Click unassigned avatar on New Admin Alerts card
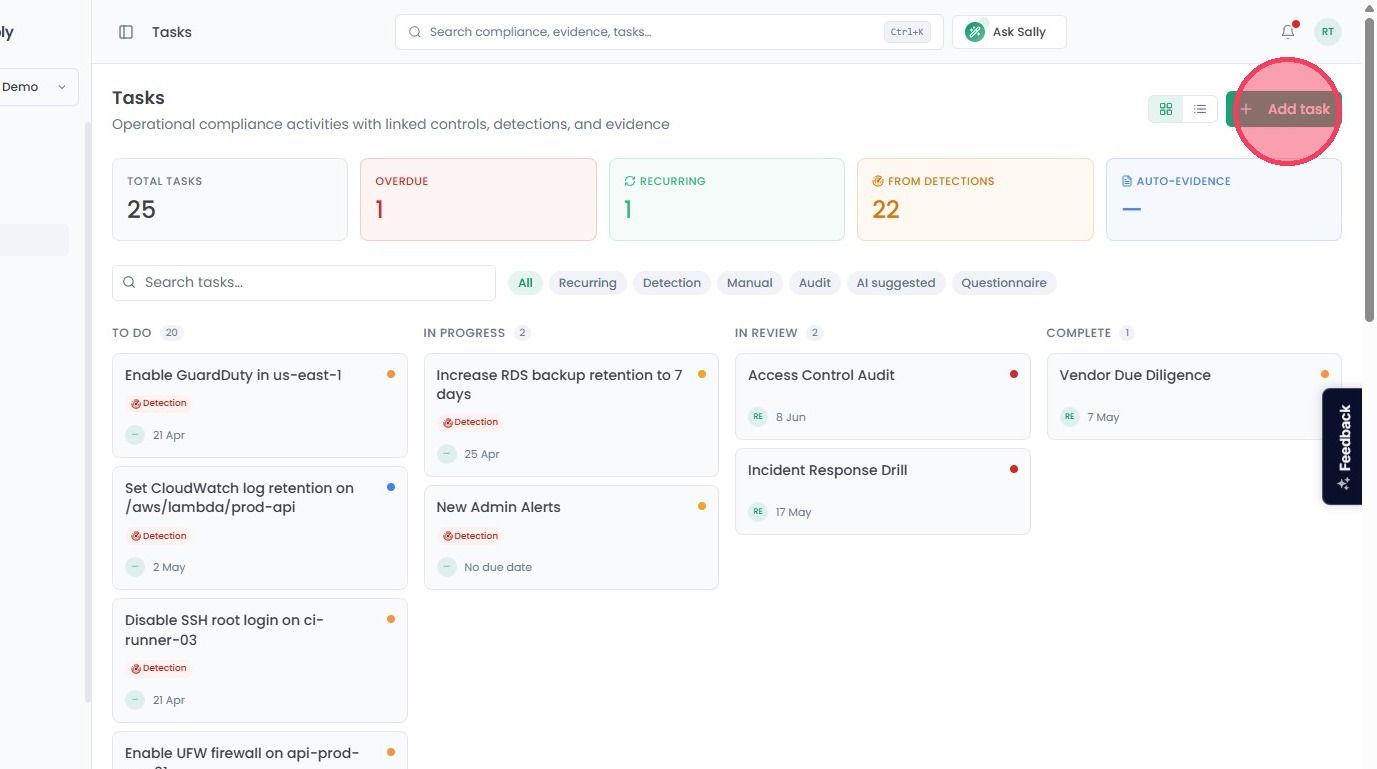Viewport: 1377px width, 769px height. tap(447, 567)
